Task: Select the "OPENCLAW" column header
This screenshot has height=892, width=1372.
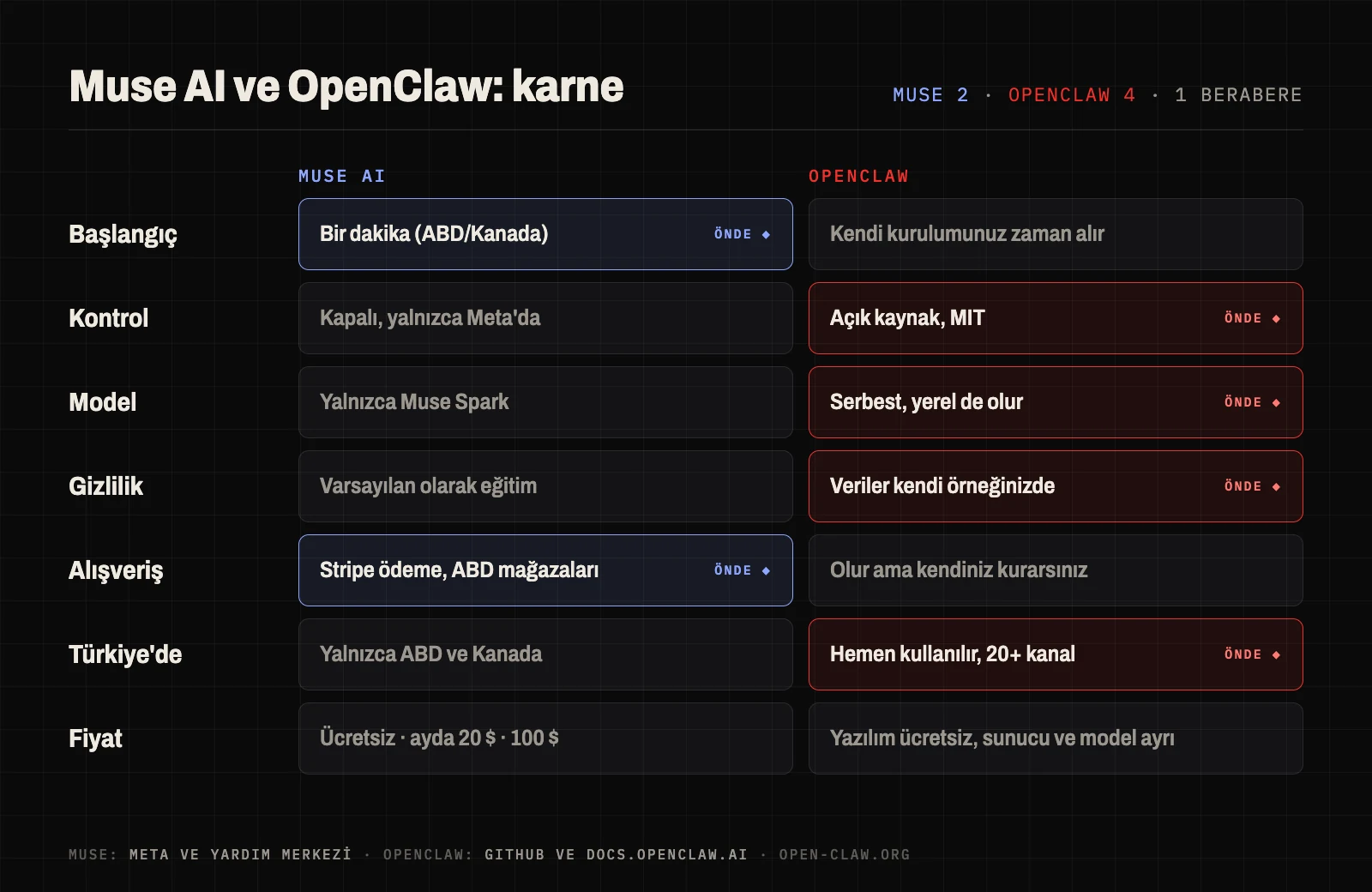Action: coord(858,176)
